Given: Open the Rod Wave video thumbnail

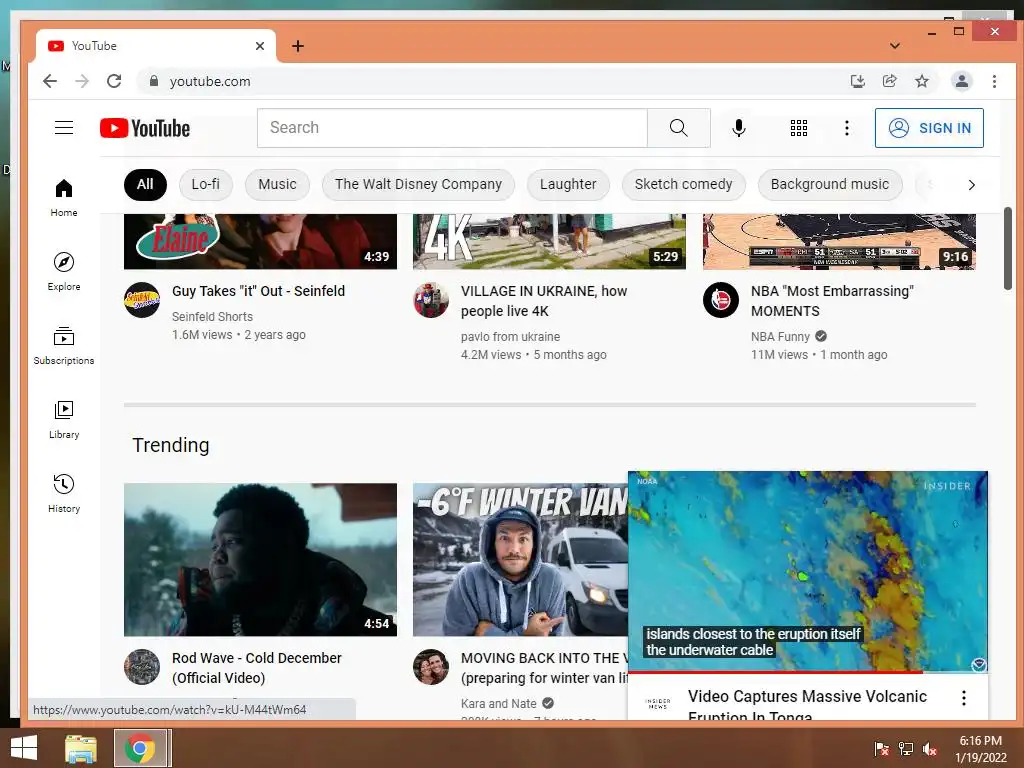Looking at the screenshot, I should [260, 560].
